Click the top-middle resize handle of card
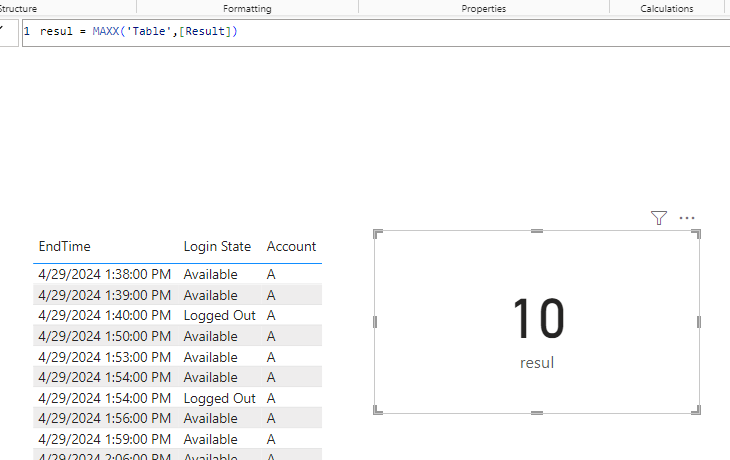Image resolution: width=730 pixels, height=460 pixels. coord(537,231)
